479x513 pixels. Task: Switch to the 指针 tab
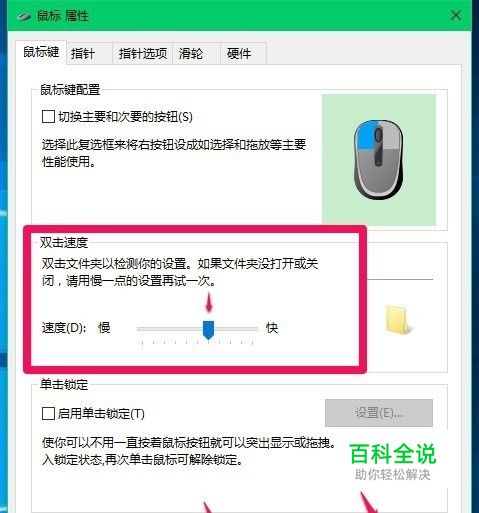pyautogui.click(x=83, y=53)
